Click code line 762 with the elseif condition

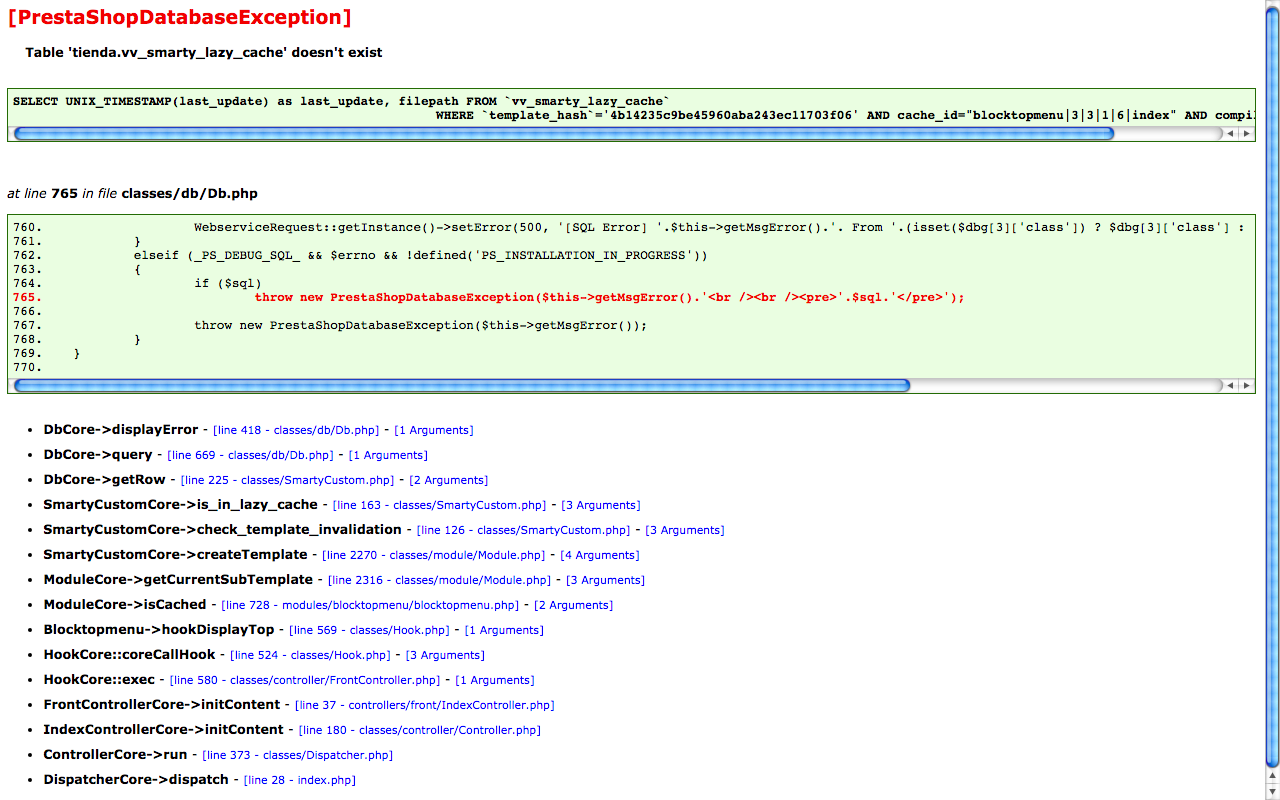pyautogui.click(x=421, y=255)
